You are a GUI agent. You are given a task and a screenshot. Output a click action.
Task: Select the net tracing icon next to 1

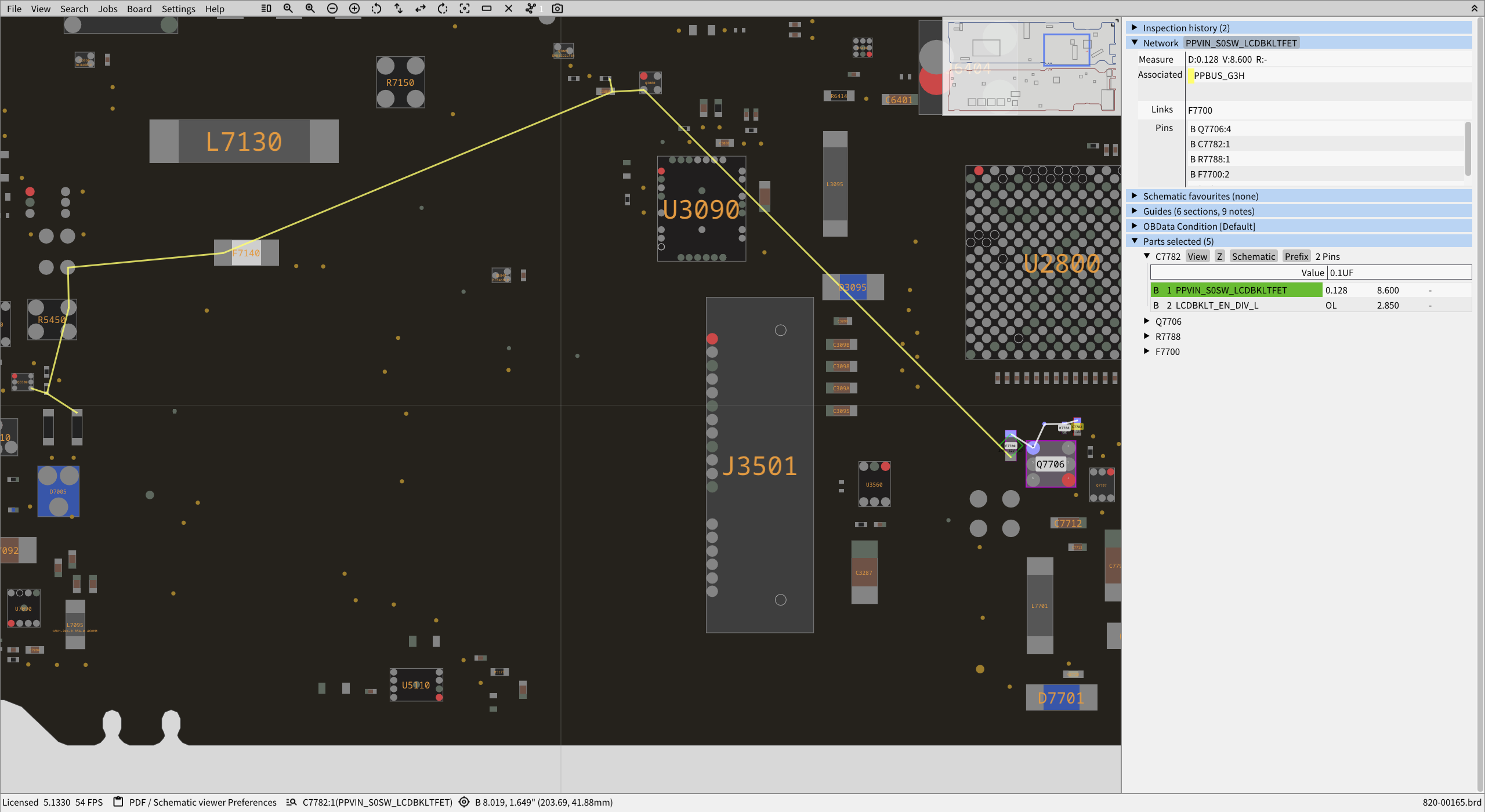(531, 8)
